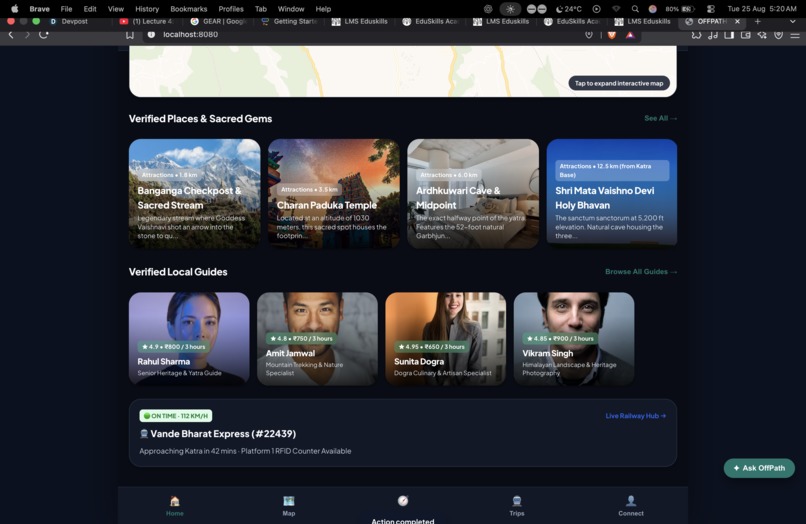Click the Ask OffPath assistant button
The image size is (806, 524).
pos(759,468)
